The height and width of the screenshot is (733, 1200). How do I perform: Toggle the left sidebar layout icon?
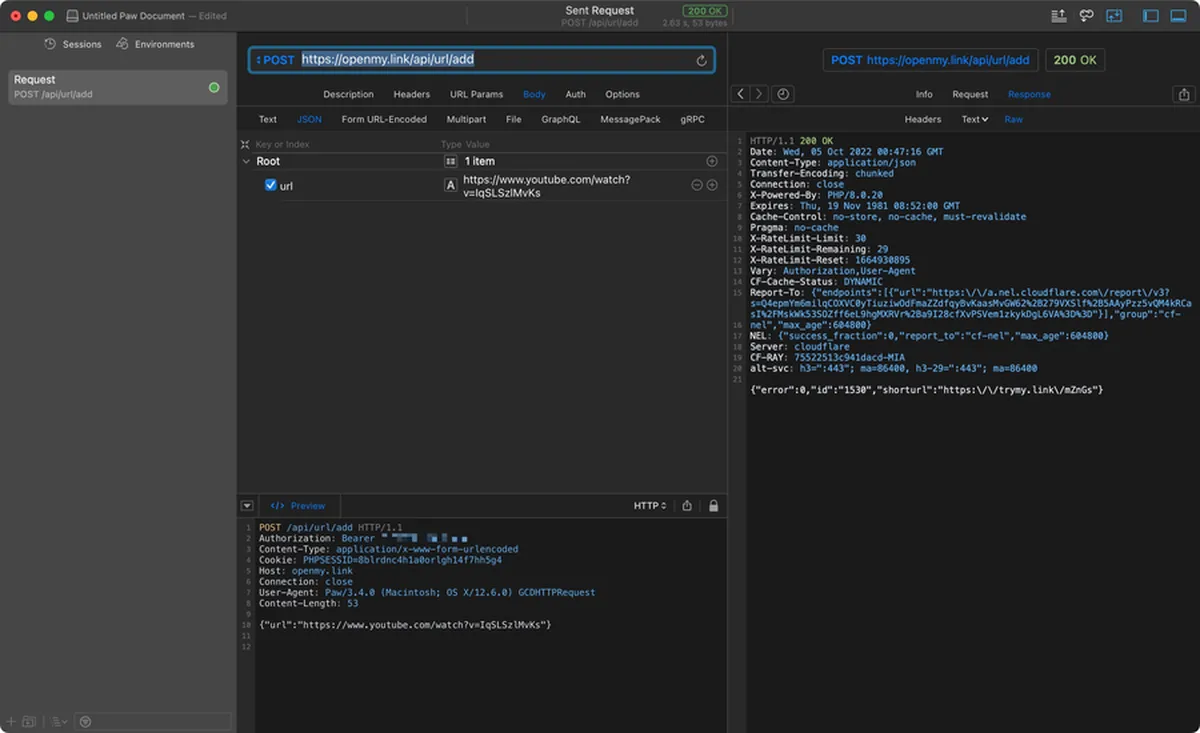click(1150, 16)
